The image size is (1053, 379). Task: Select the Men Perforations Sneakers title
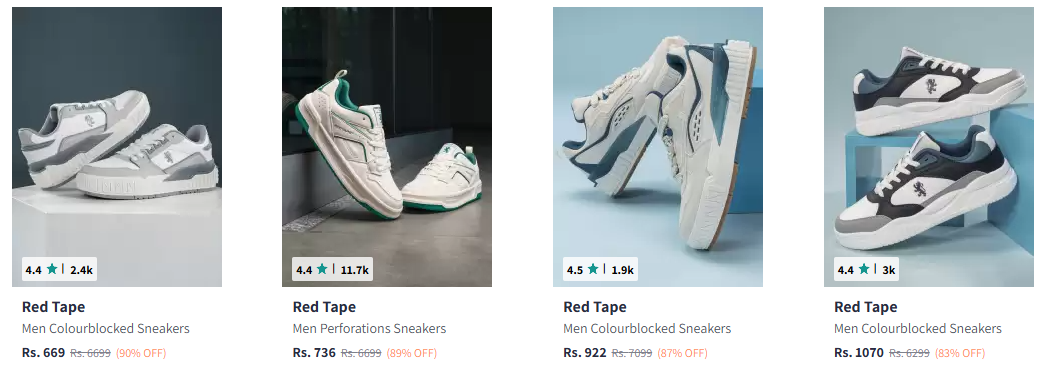pyautogui.click(x=369, y=329)
